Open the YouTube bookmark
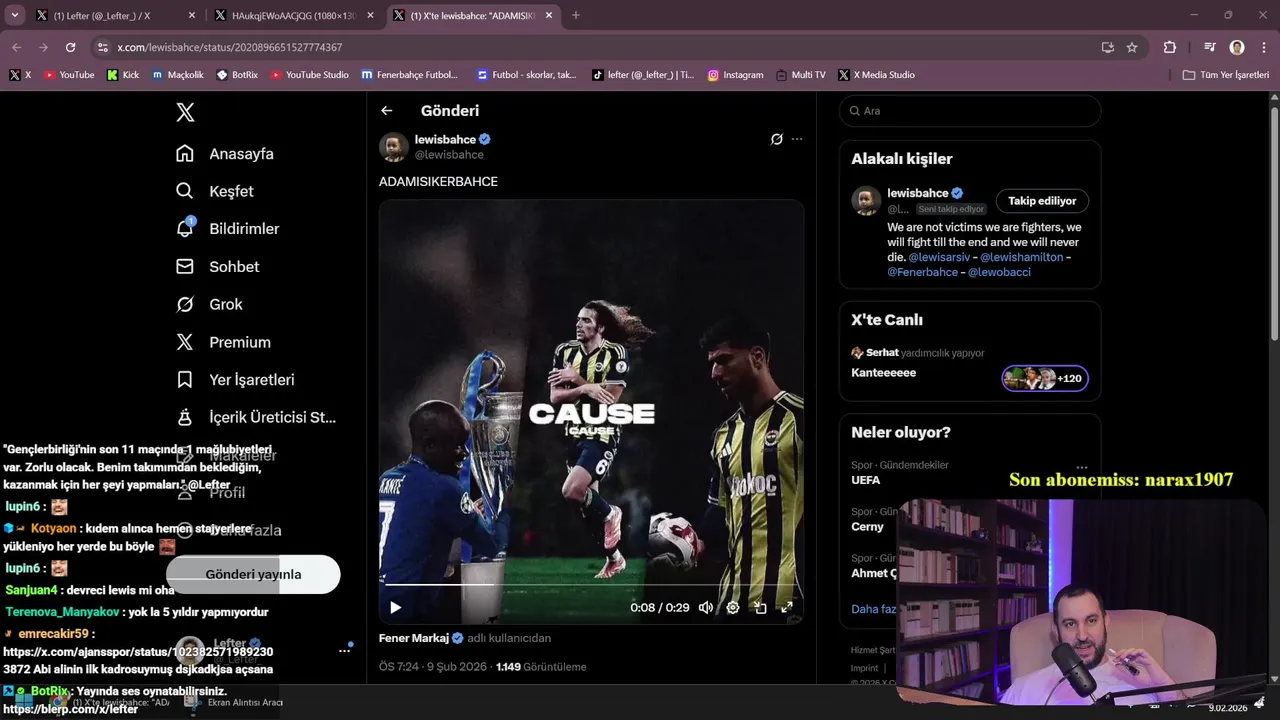The width and height of the screenshot is (1280, 720). [69, 75]
